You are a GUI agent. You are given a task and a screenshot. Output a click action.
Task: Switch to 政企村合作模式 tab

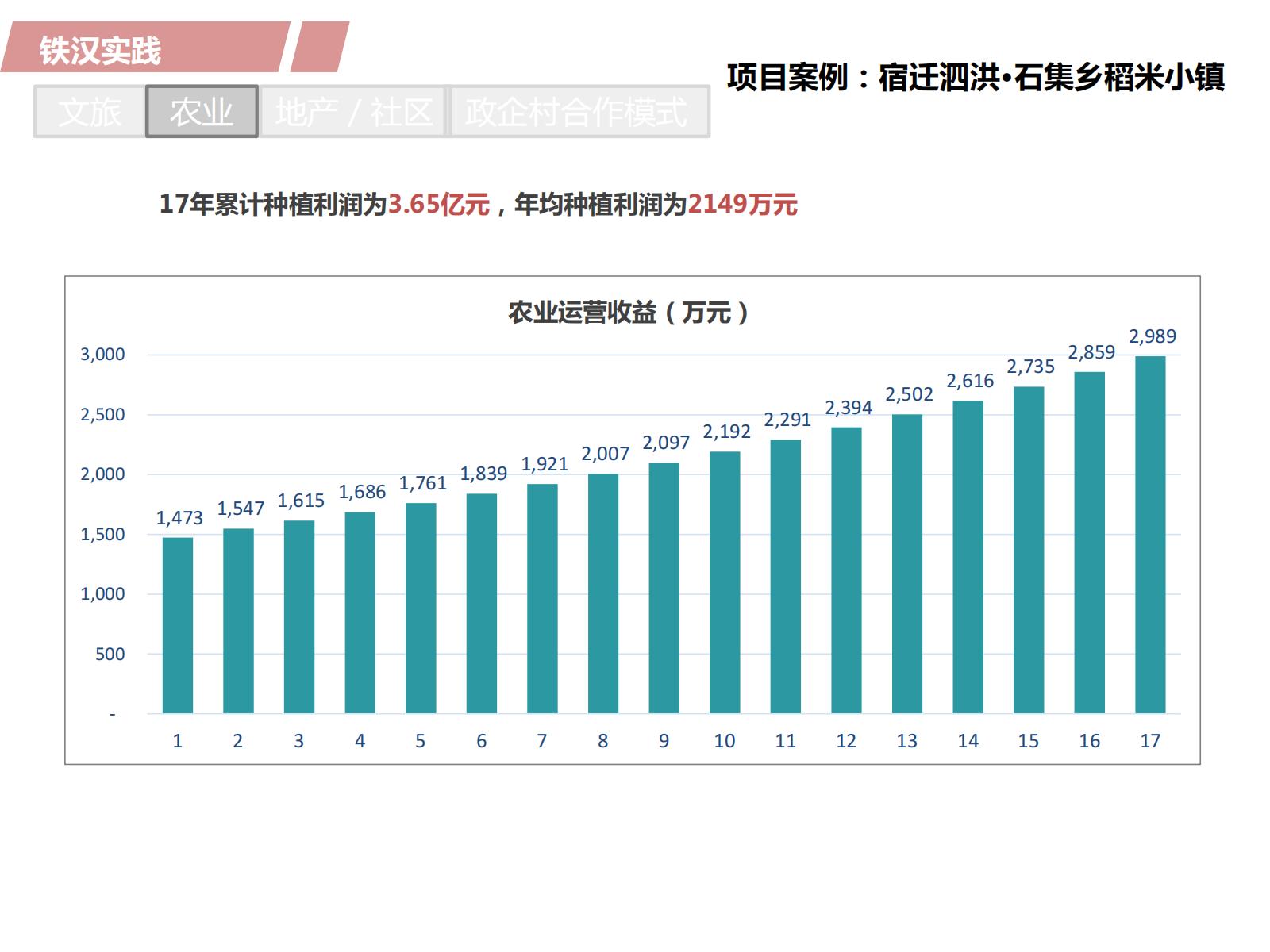click(x=579, y=112)
